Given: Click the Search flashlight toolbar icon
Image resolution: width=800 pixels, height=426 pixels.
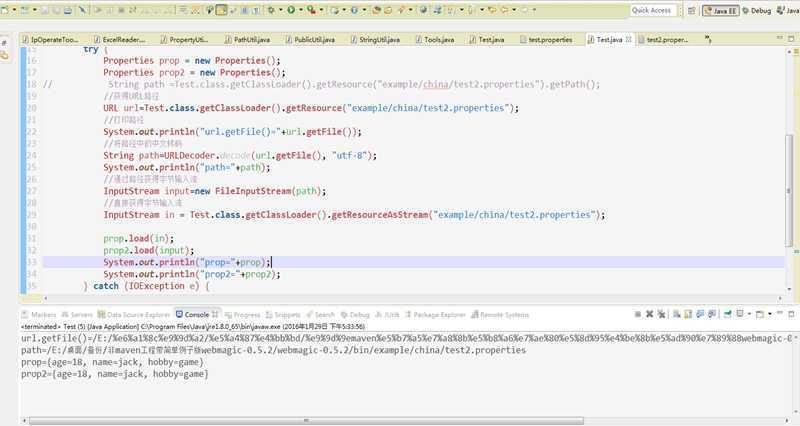Looking at the screenshot, I should [401, 10].
